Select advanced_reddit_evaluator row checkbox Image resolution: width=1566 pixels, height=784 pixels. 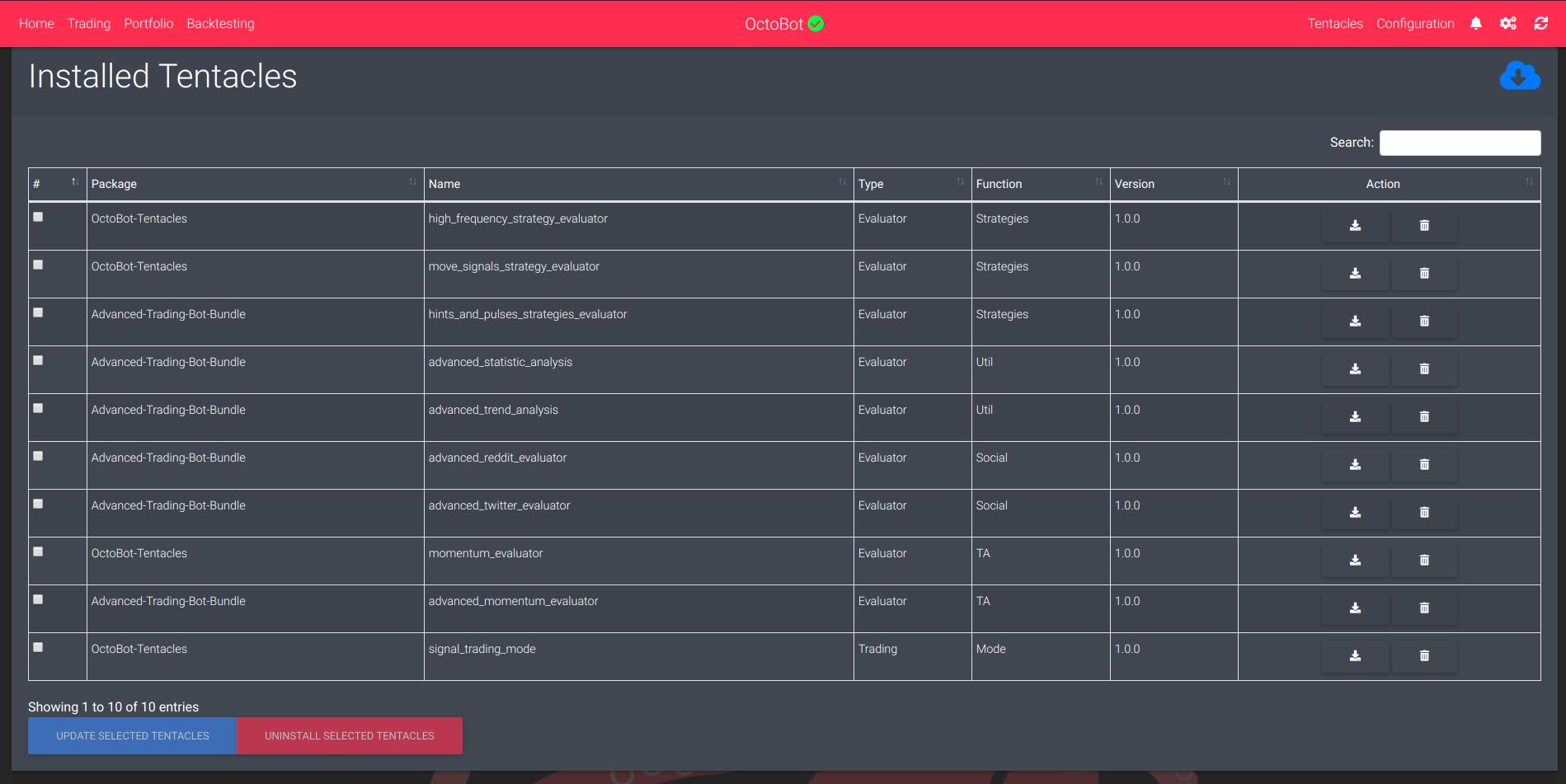pos(38,456)
